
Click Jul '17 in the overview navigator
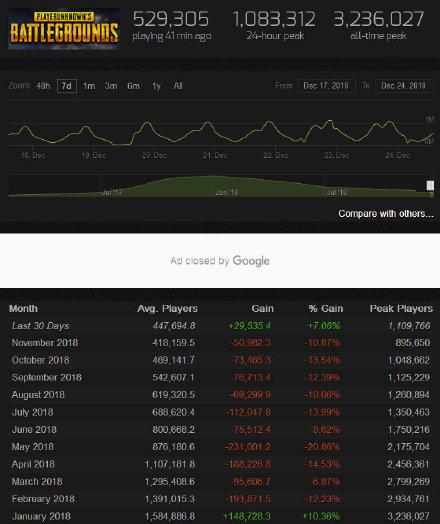tap(112, 192)
